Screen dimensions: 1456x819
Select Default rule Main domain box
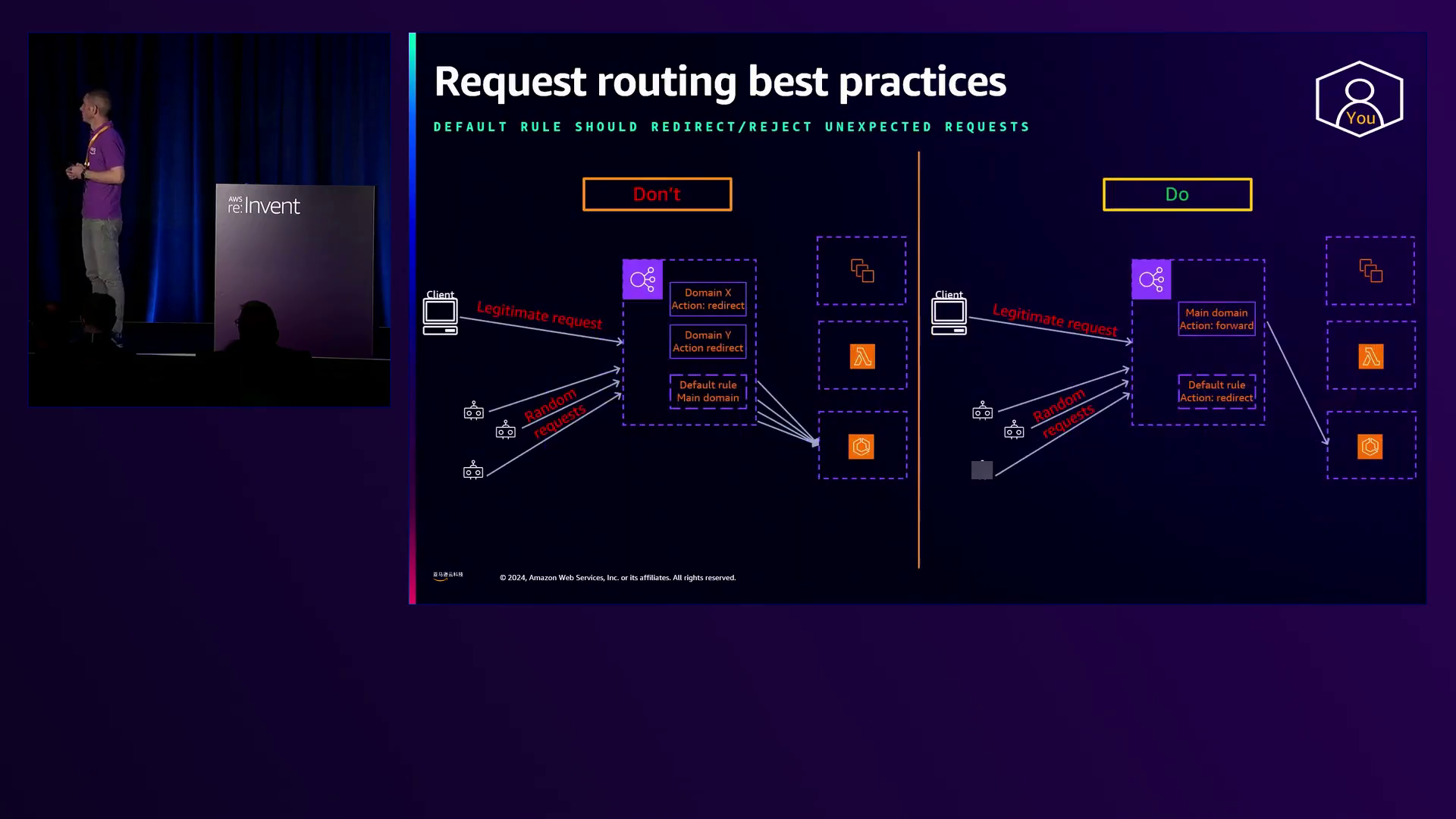tap(708, 391)
